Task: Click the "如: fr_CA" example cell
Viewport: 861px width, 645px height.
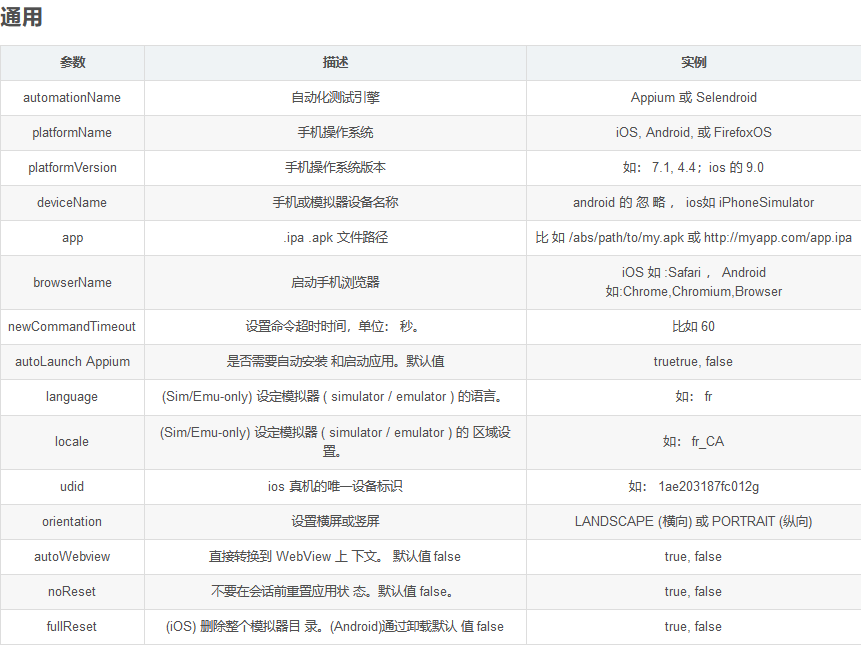Action: (694, 442)
